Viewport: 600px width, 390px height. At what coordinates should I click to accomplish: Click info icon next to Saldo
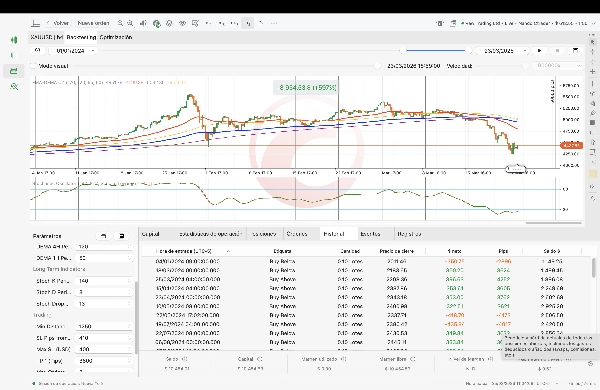pos(185,359)
